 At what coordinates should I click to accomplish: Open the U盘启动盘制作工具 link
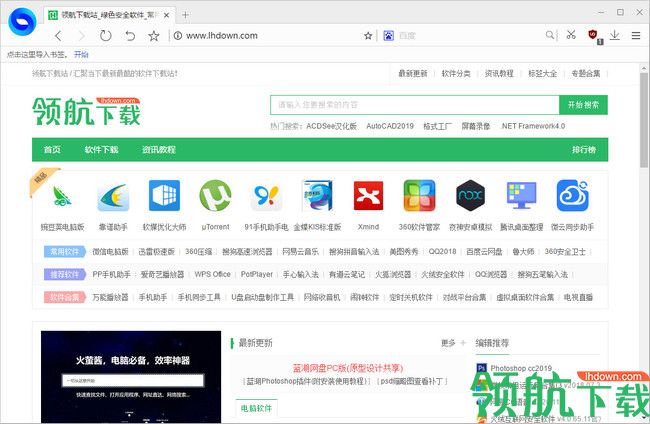click(x=262, y=297)
